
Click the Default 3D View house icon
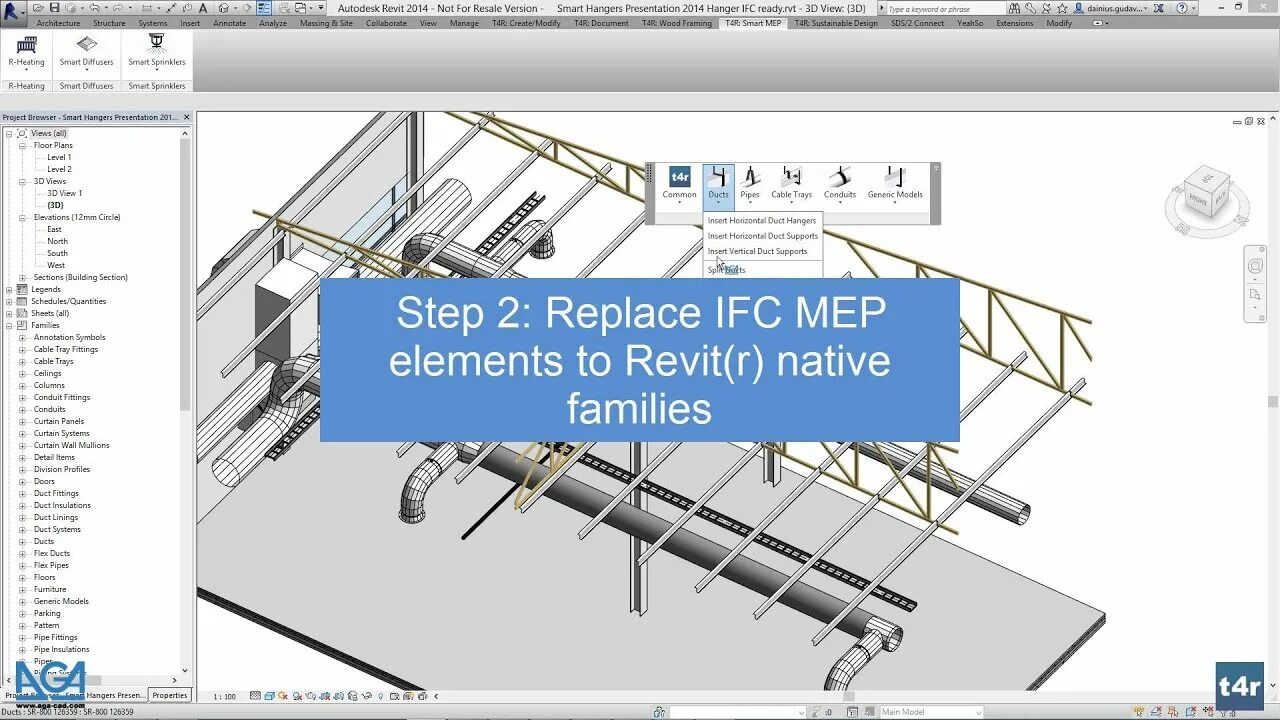coord(224,8)
